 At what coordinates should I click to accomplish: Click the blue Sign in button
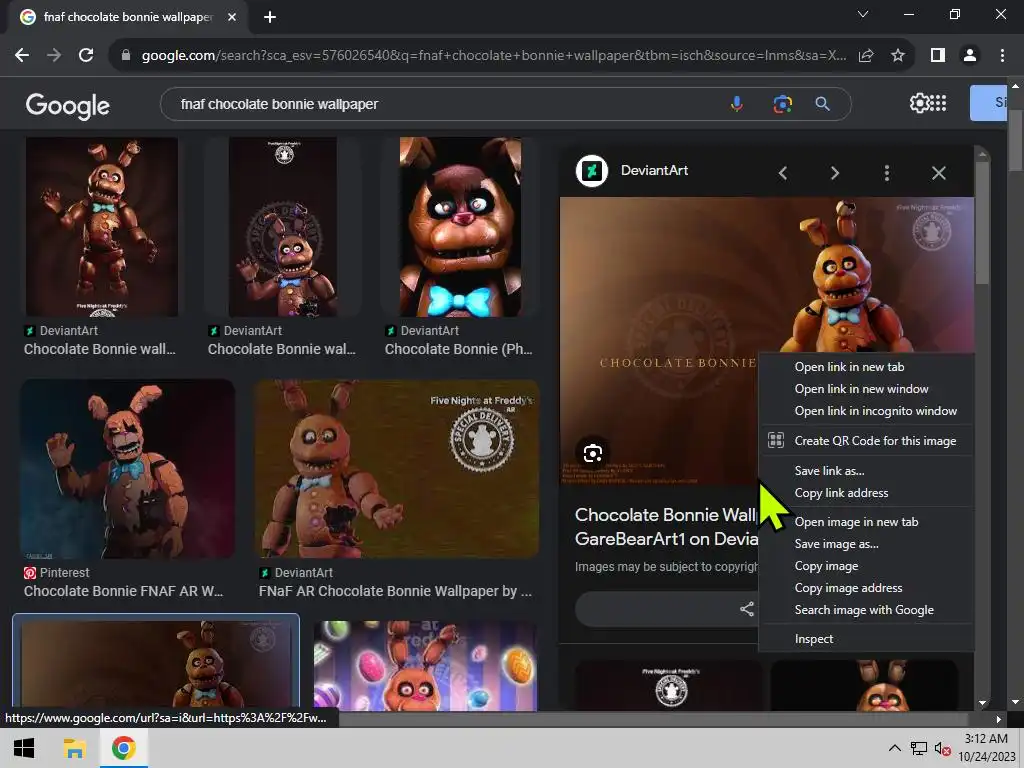tap(988, 103)
